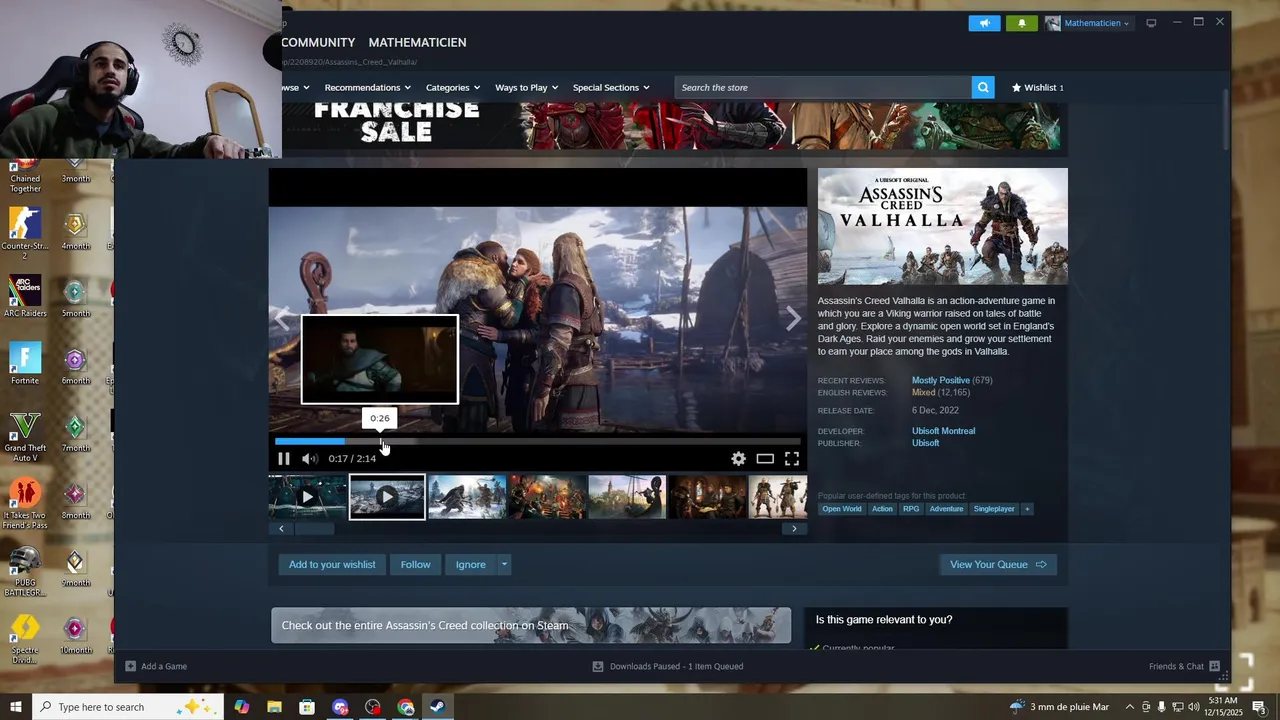Click Add a Game plus icon

coord(130,666)
